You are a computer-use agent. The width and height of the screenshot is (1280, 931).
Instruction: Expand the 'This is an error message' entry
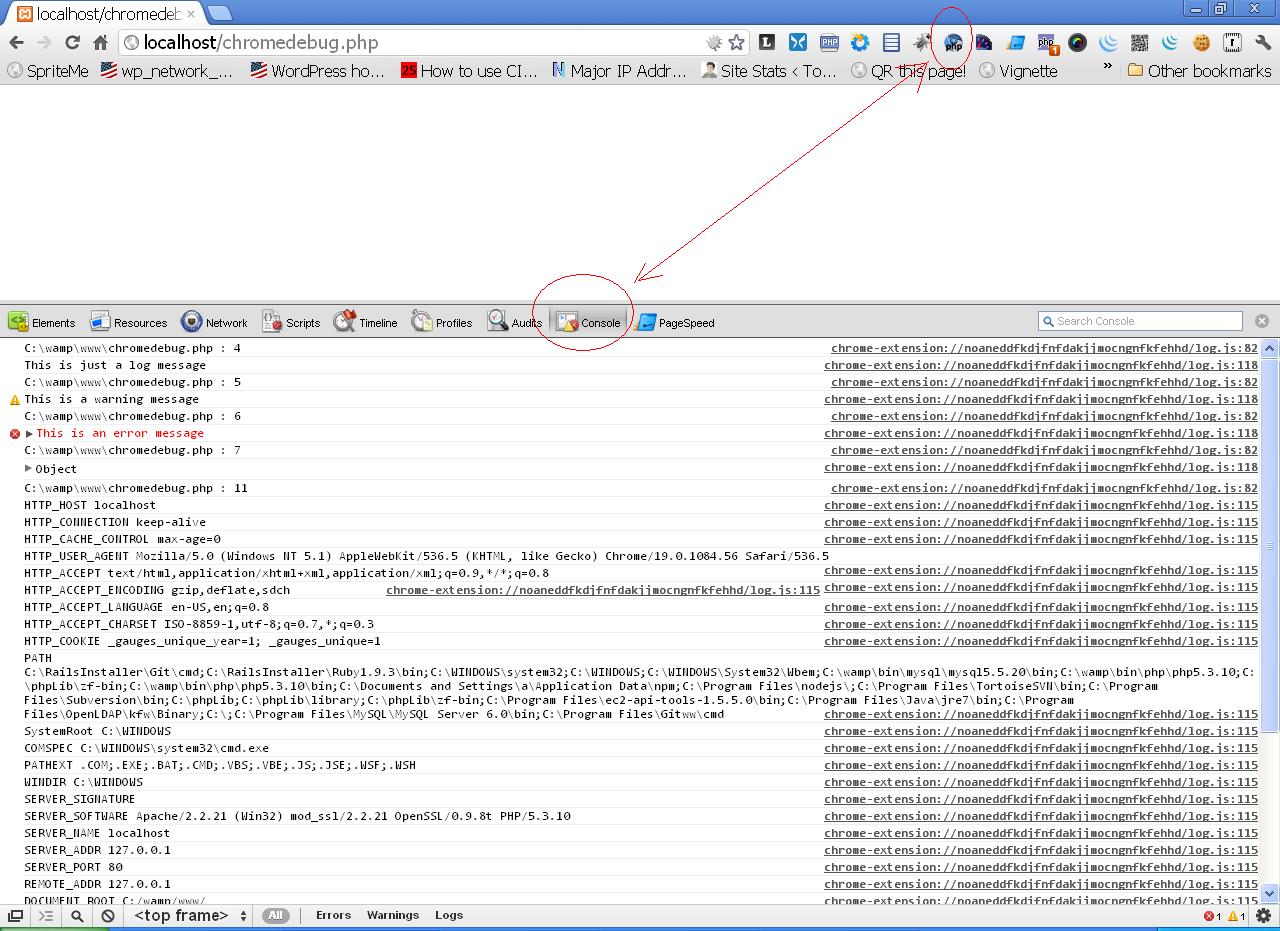(x=29, y=433)
